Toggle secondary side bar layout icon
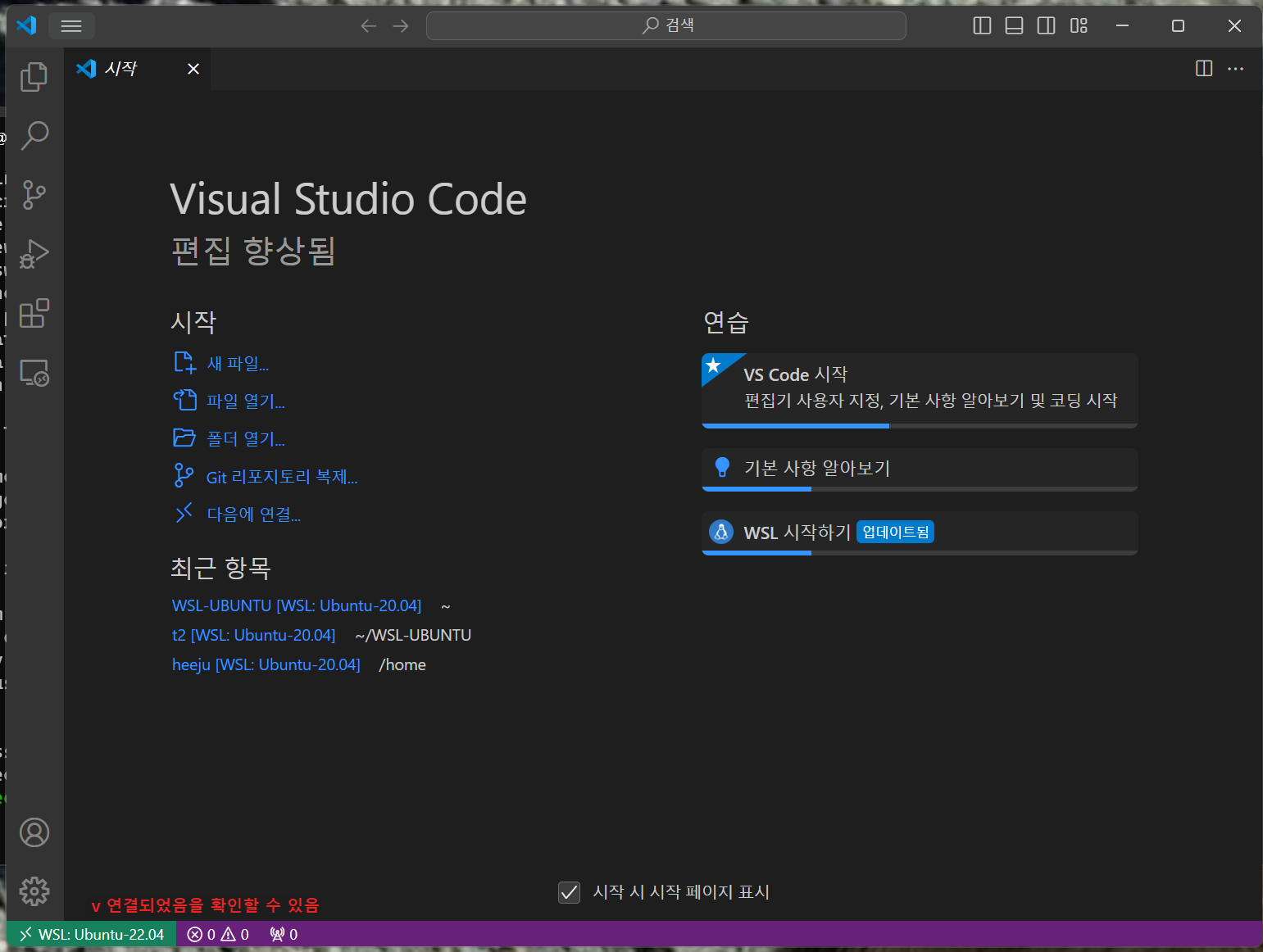 1047,26
